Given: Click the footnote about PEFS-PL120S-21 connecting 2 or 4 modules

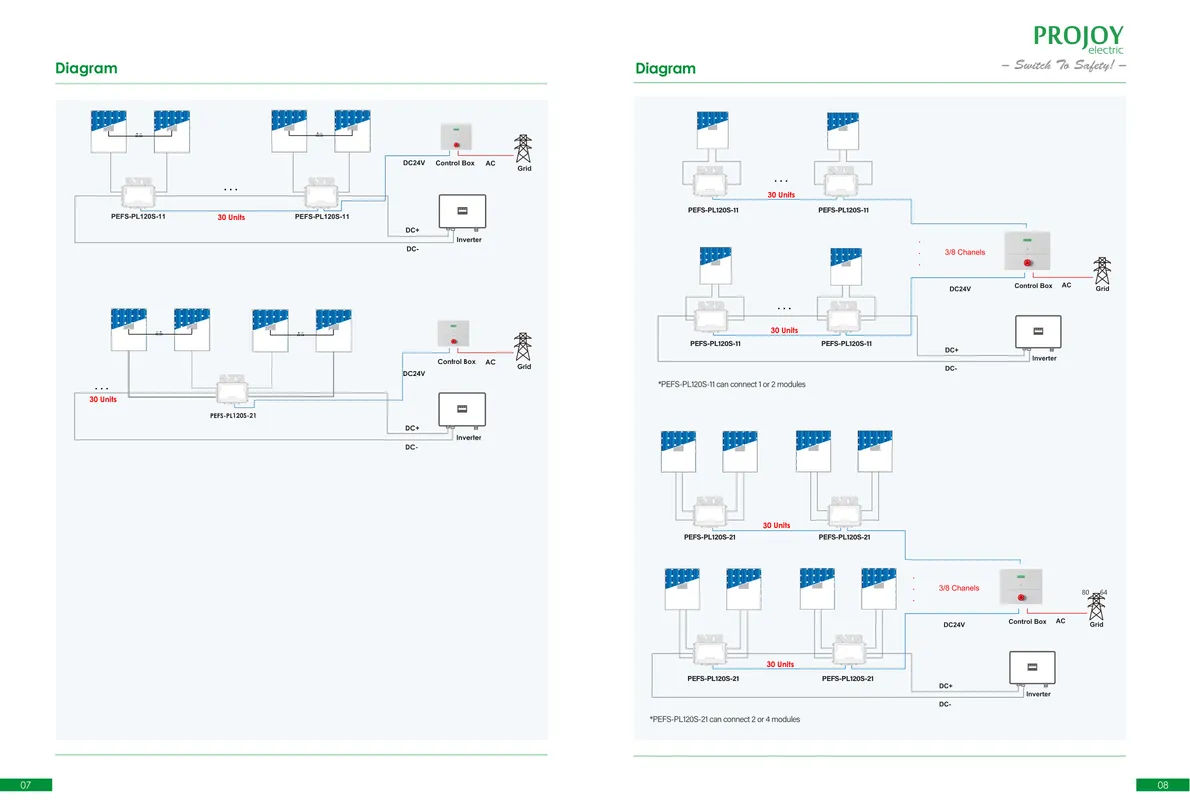Looking at the screenshot, I should pyautogui.click(x=725, y=719).
